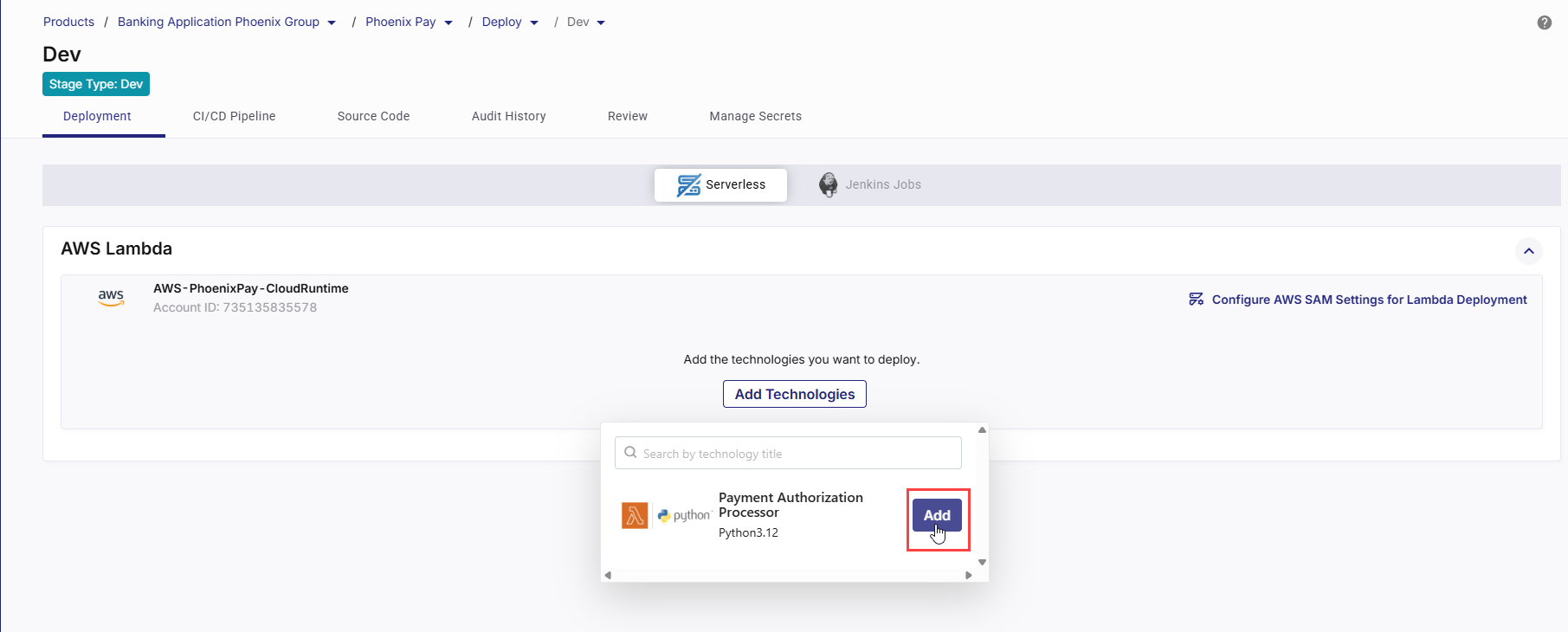The height and width of the screenshot is (632, 1568).
Task: Click the search magnifier icon
Action: (630, 453)
